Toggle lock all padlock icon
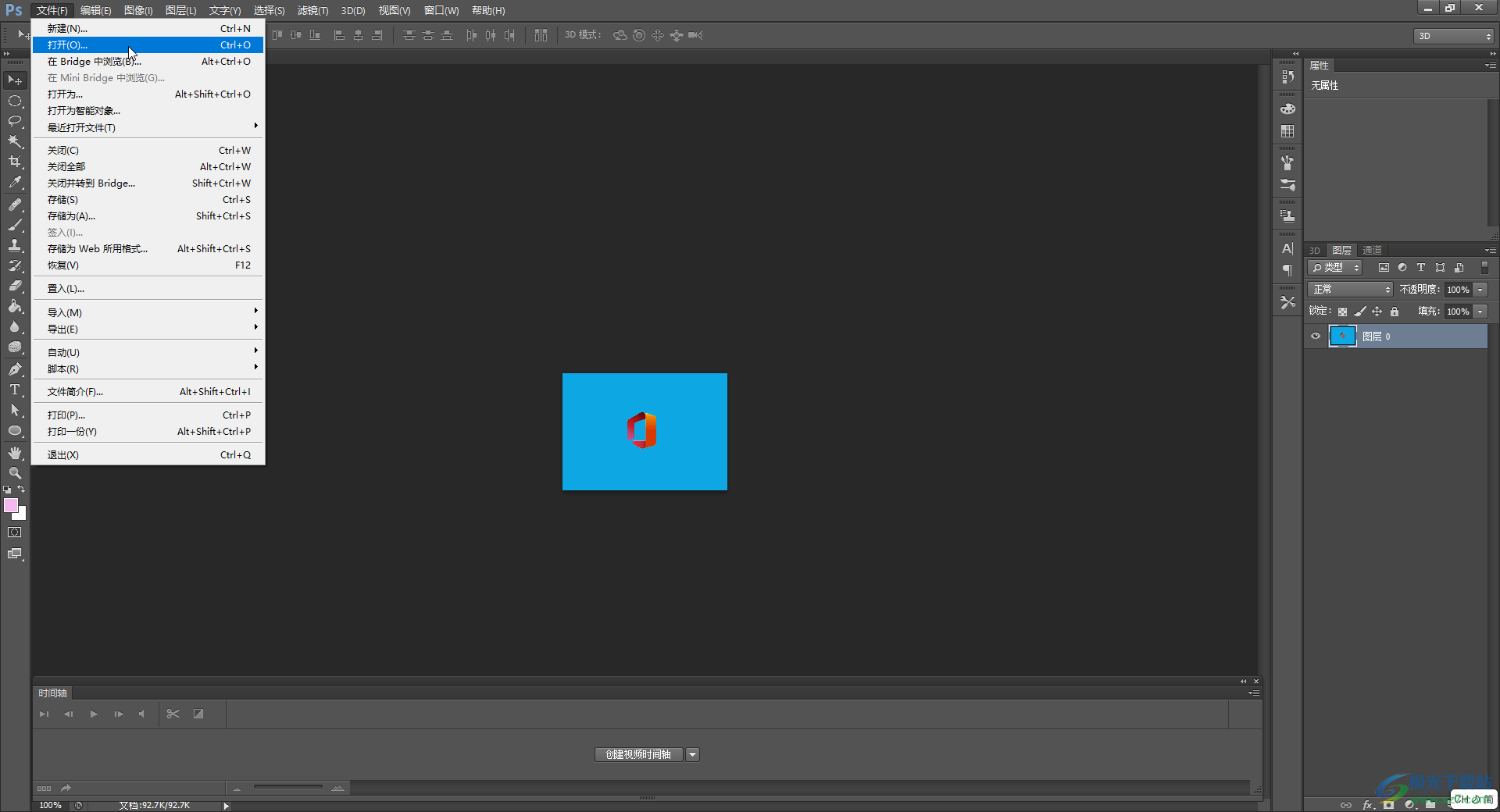This screenshot has height=812, width=1500. coord(1395,312)
